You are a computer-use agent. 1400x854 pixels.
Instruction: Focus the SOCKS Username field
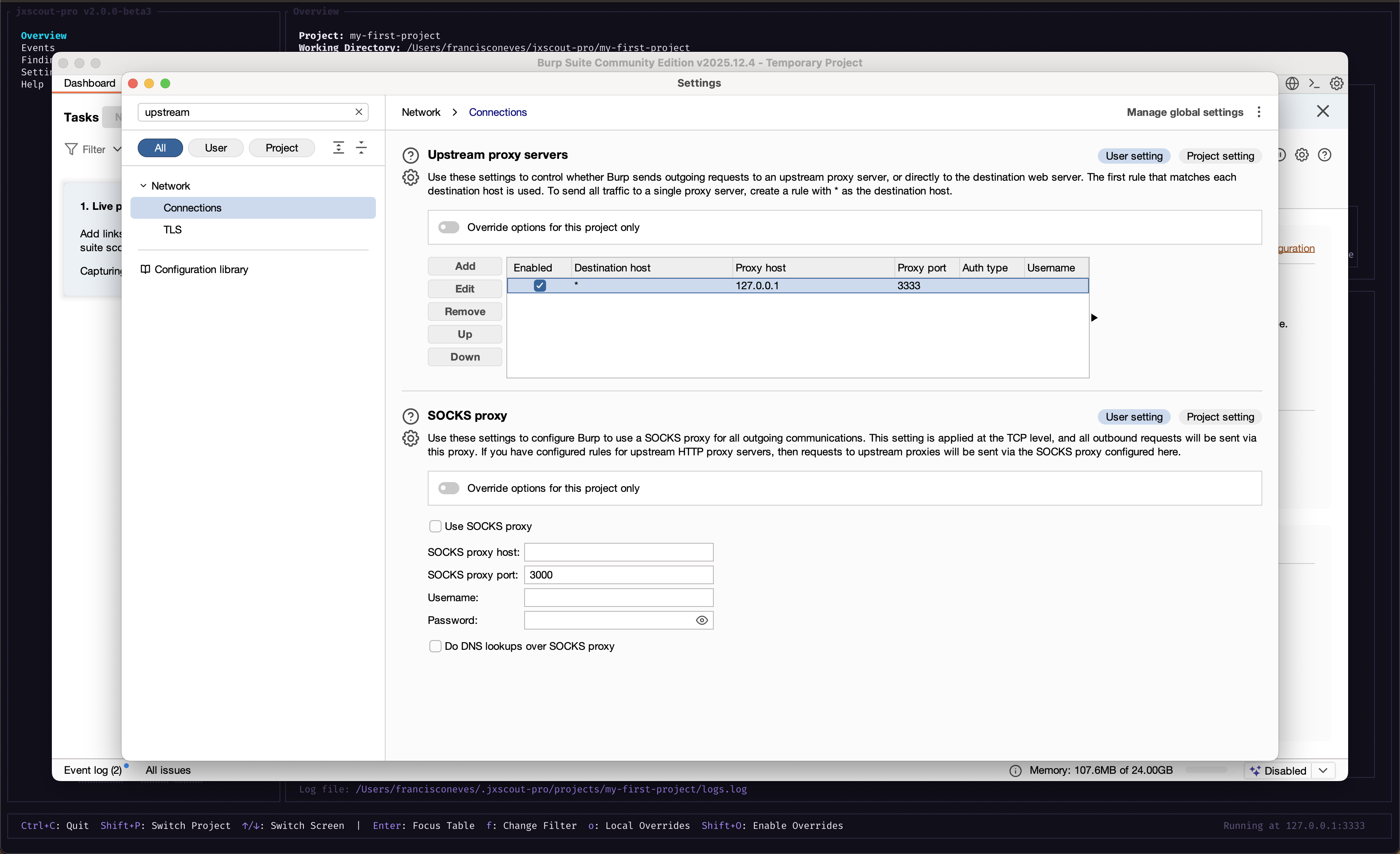(619, 597)
